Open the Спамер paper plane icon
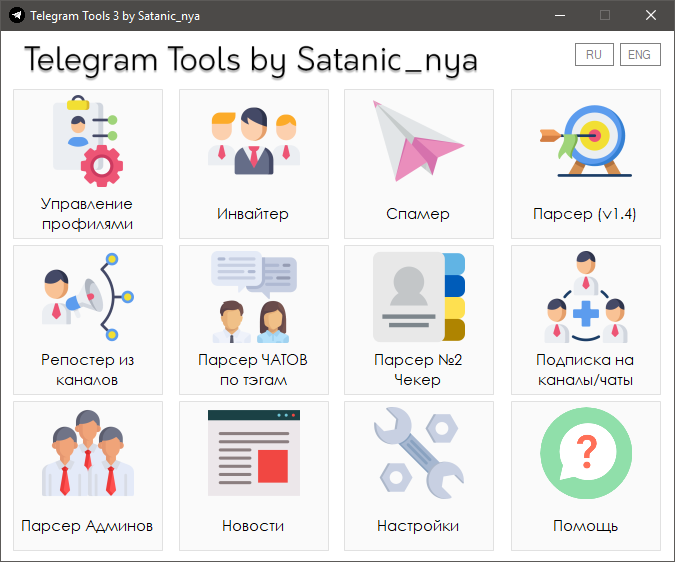675x562 pixels. pyautogui.click(x=418, y=141)
